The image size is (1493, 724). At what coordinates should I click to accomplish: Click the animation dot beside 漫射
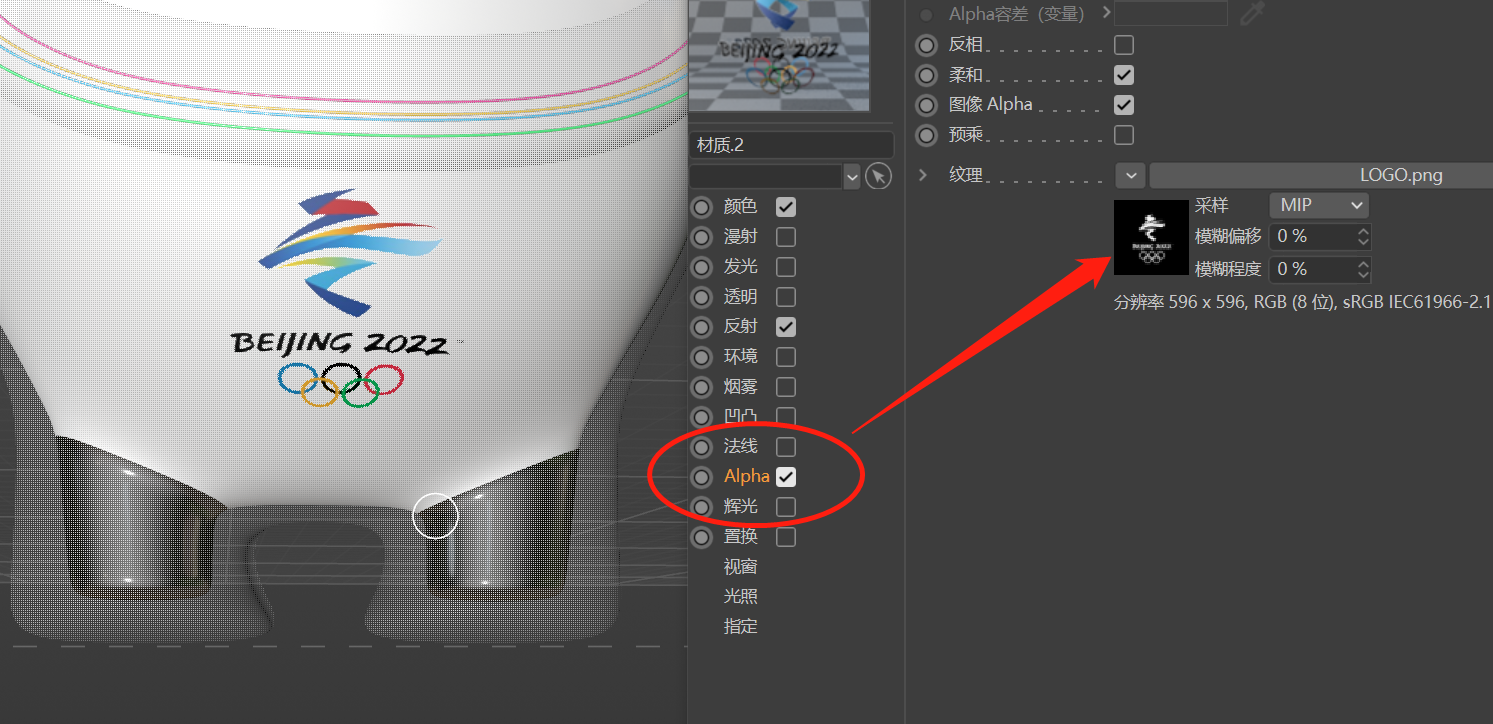(703, 237)
